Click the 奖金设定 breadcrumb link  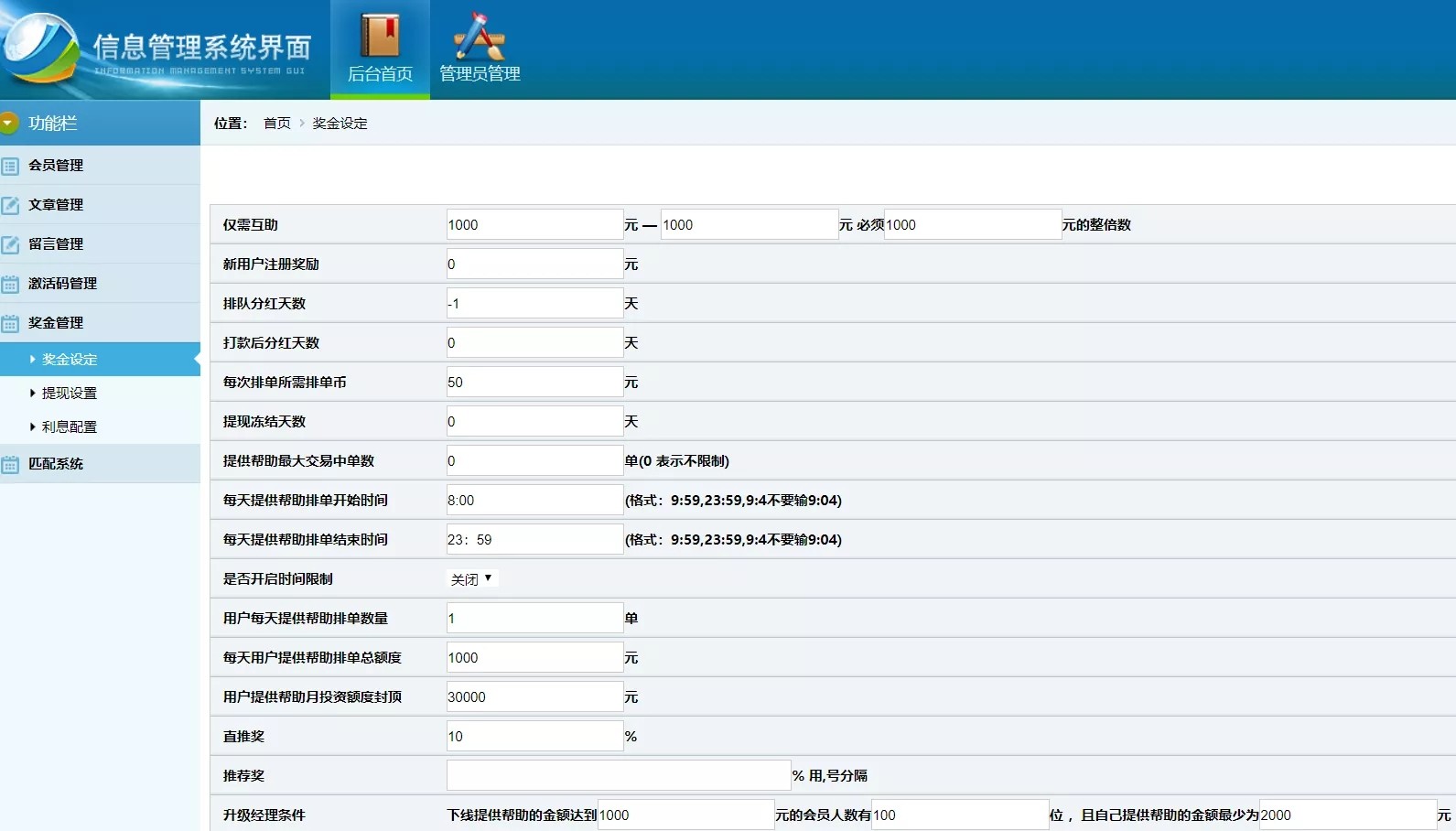pyautogui.click(x=340, y=124)
